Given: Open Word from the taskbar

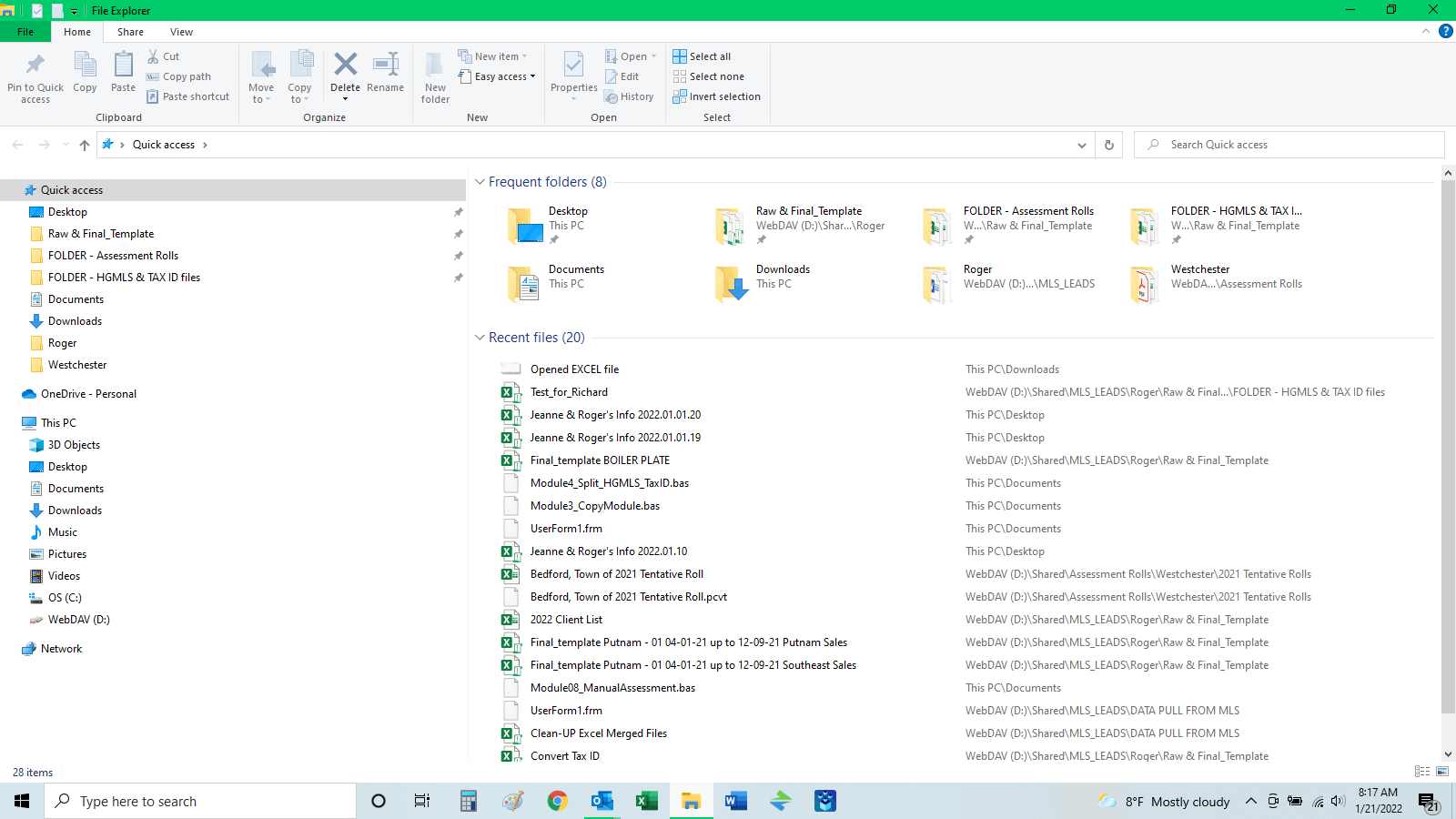Looking at the screenshot, I should pyautogui.click(x=735, y=801).
